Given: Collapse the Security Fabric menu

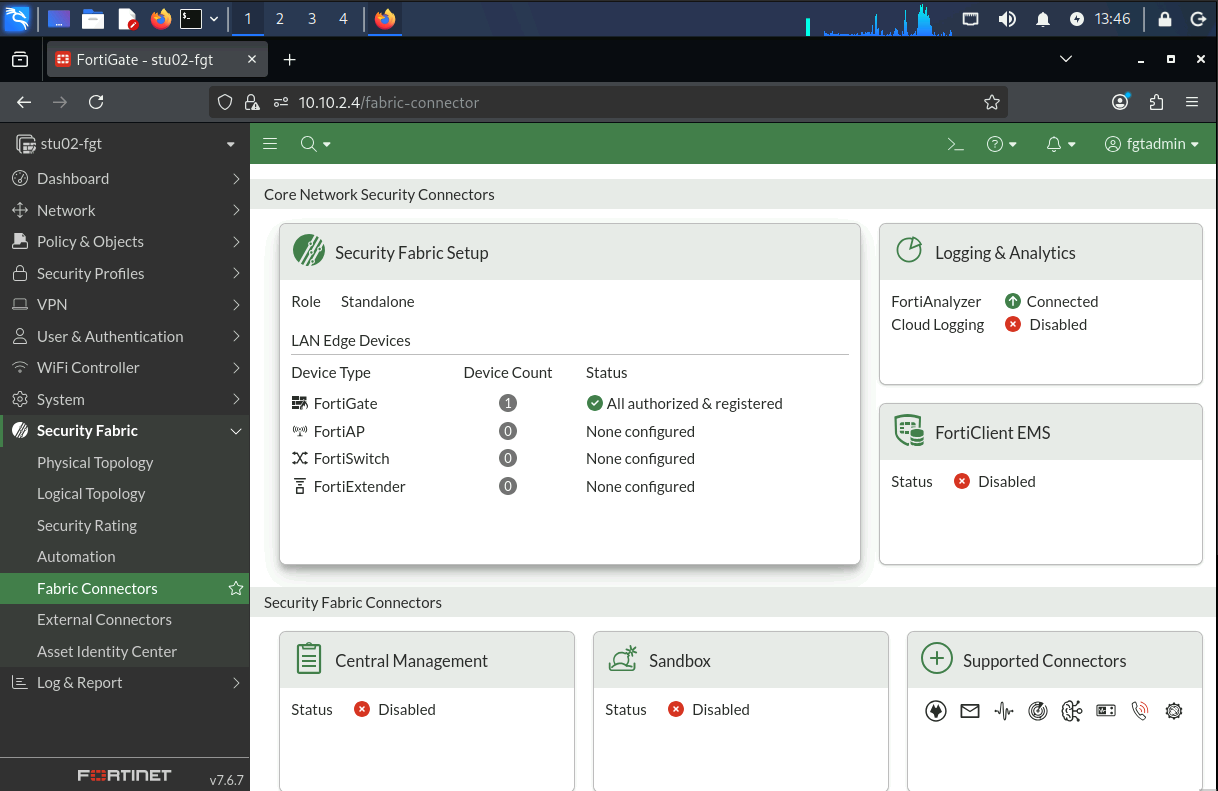Looking at the screenshot, I should coord(125,430).
